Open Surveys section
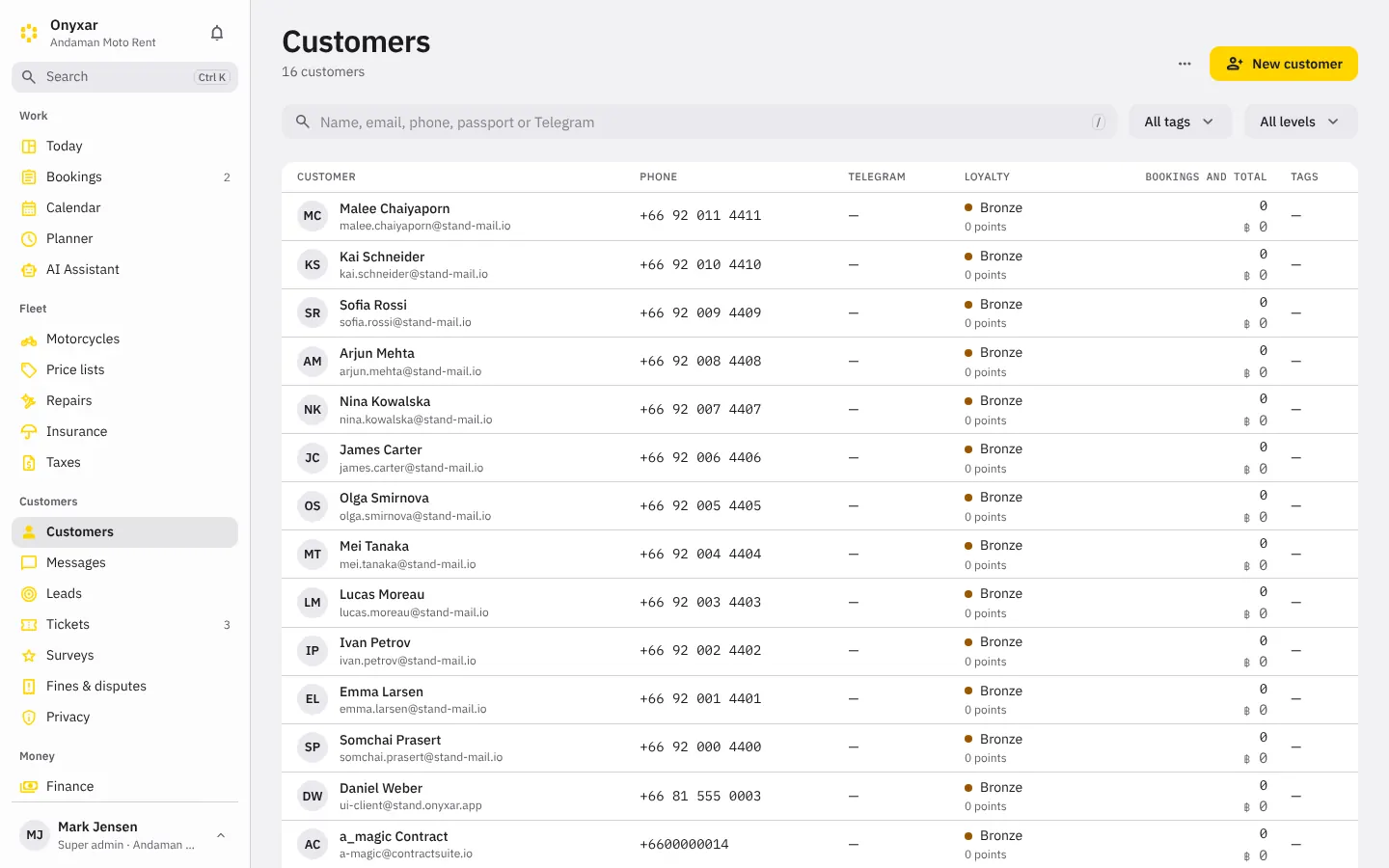 tap(124, 655)
